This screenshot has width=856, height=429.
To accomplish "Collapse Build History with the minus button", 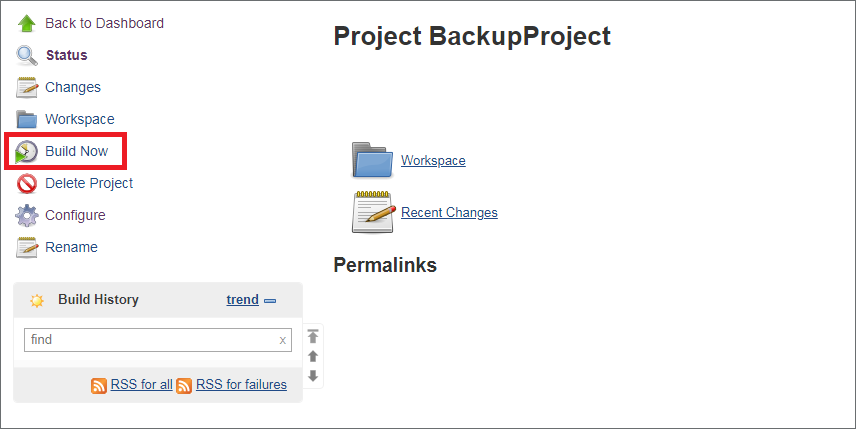I will [270, 301].
